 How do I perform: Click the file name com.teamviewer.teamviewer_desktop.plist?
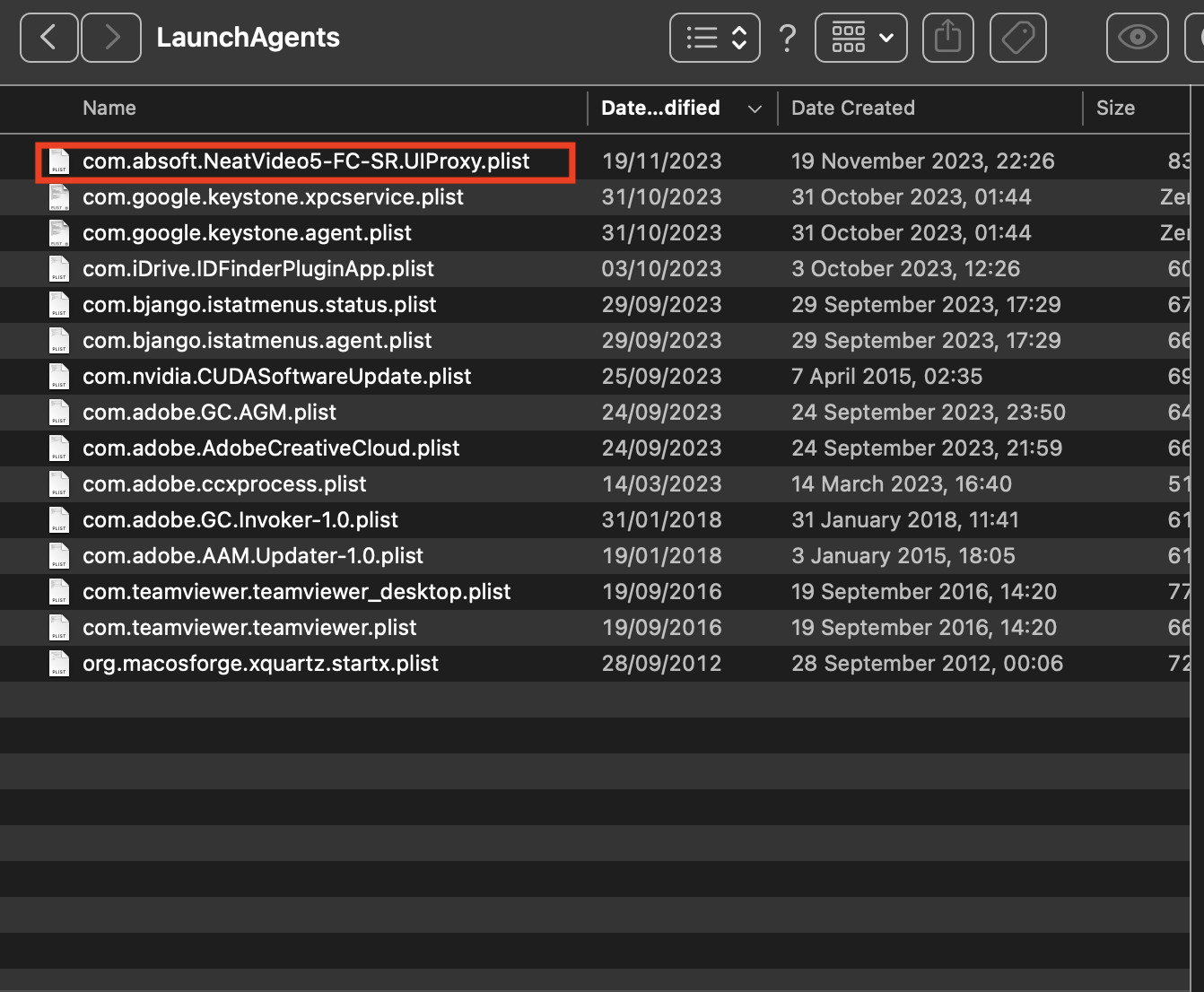tap(296, 592)
